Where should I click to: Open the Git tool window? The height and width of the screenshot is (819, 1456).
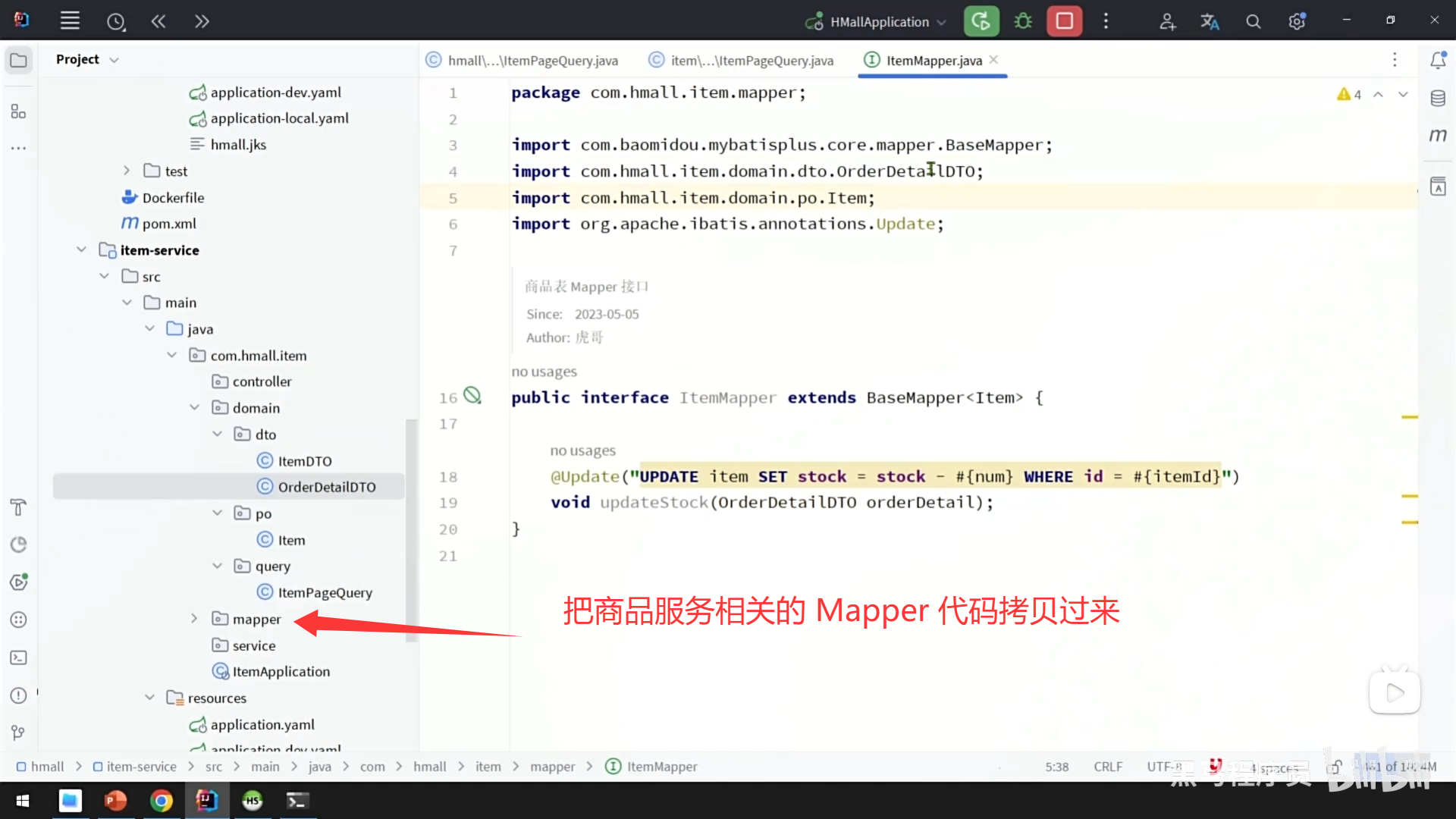[18, 733]
